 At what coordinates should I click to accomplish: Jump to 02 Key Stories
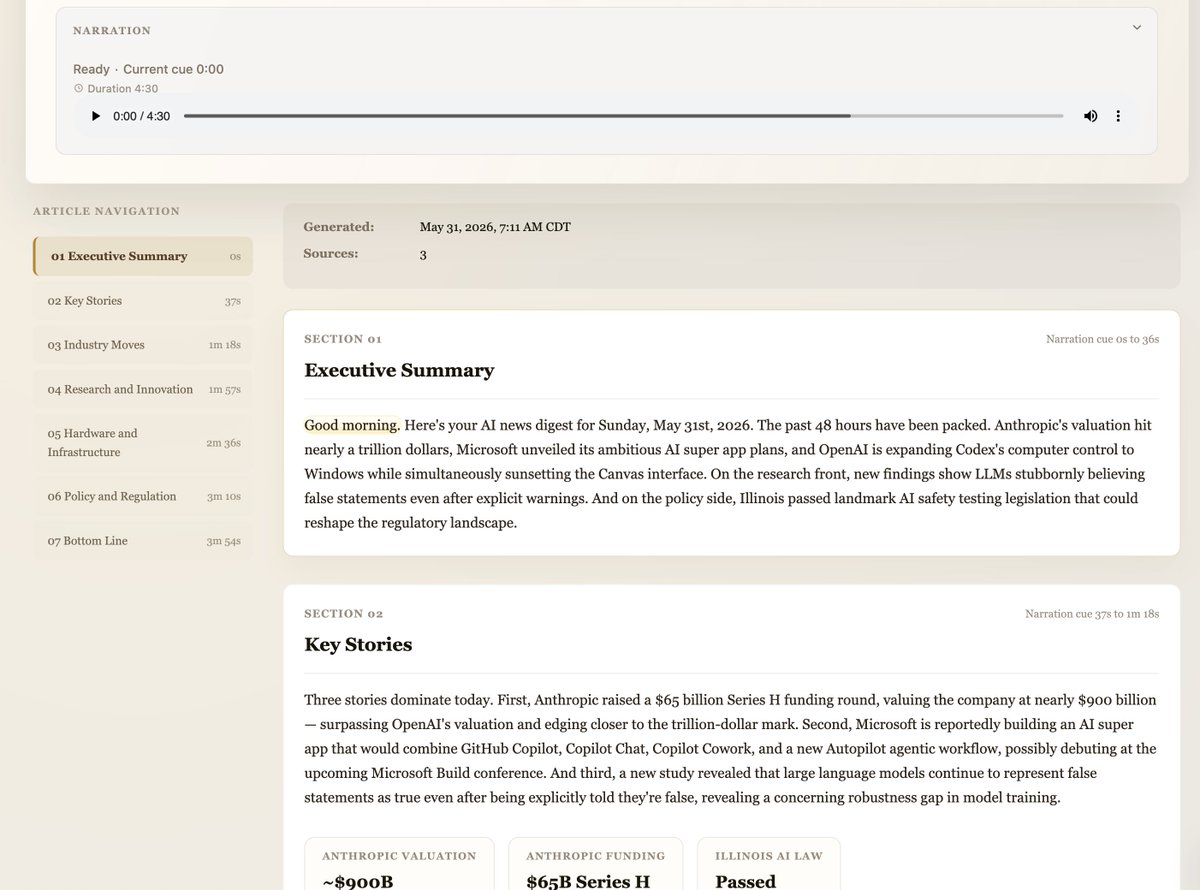coord(142,301)
